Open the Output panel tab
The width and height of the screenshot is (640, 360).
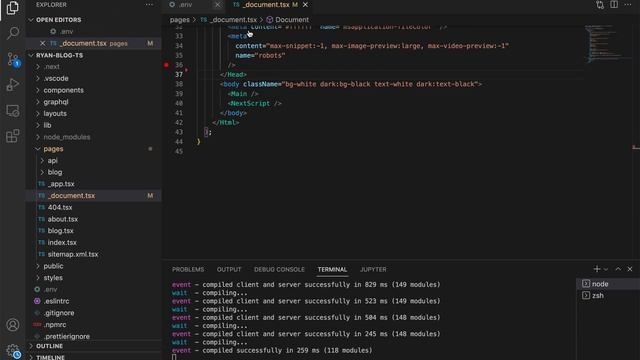229,269
